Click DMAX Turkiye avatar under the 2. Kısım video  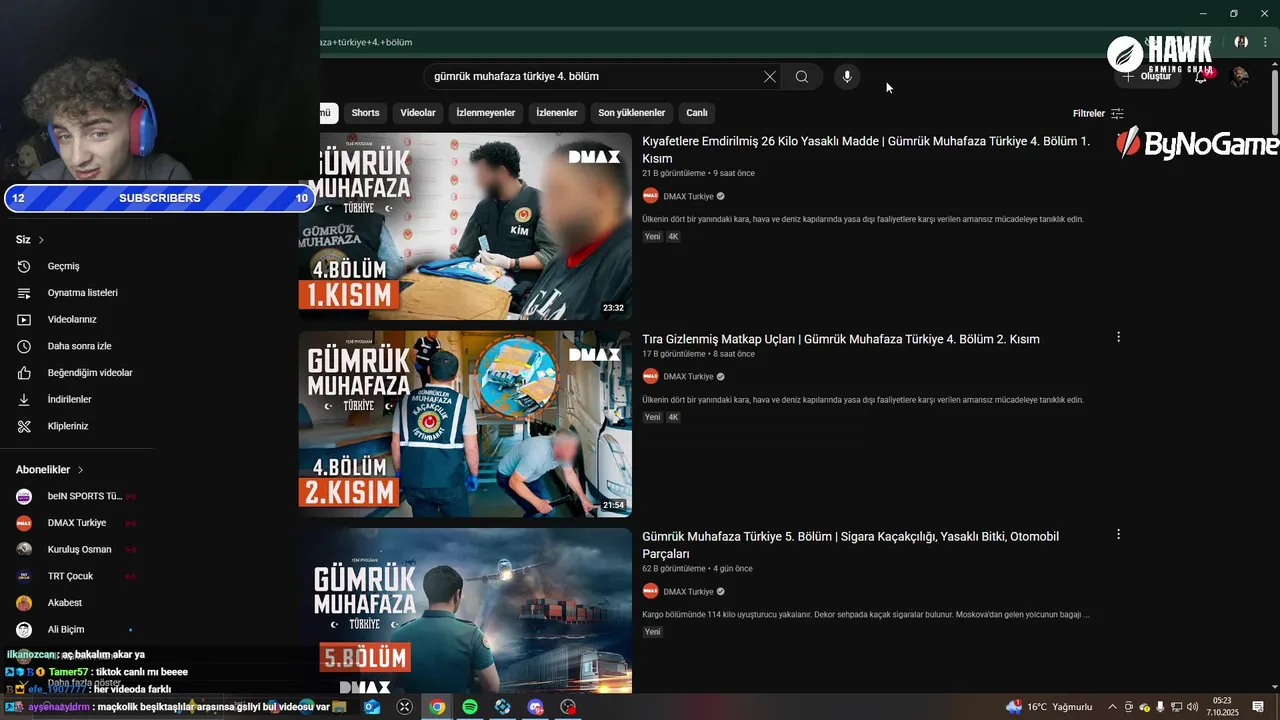tap(650, 377)
